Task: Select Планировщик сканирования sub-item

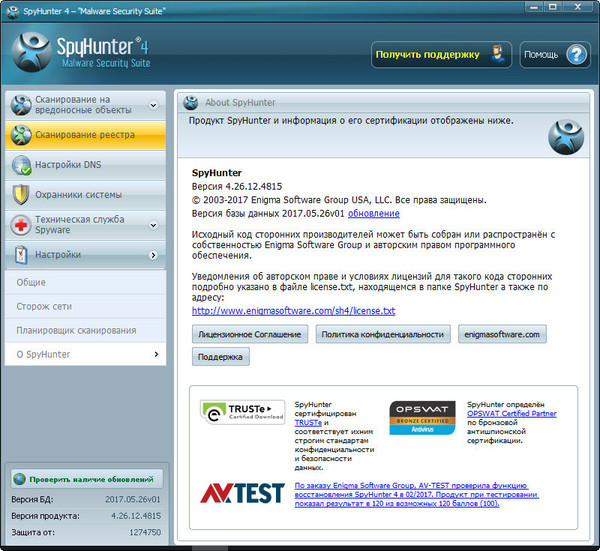Action: pyautogui.click(x=85, y=331)
